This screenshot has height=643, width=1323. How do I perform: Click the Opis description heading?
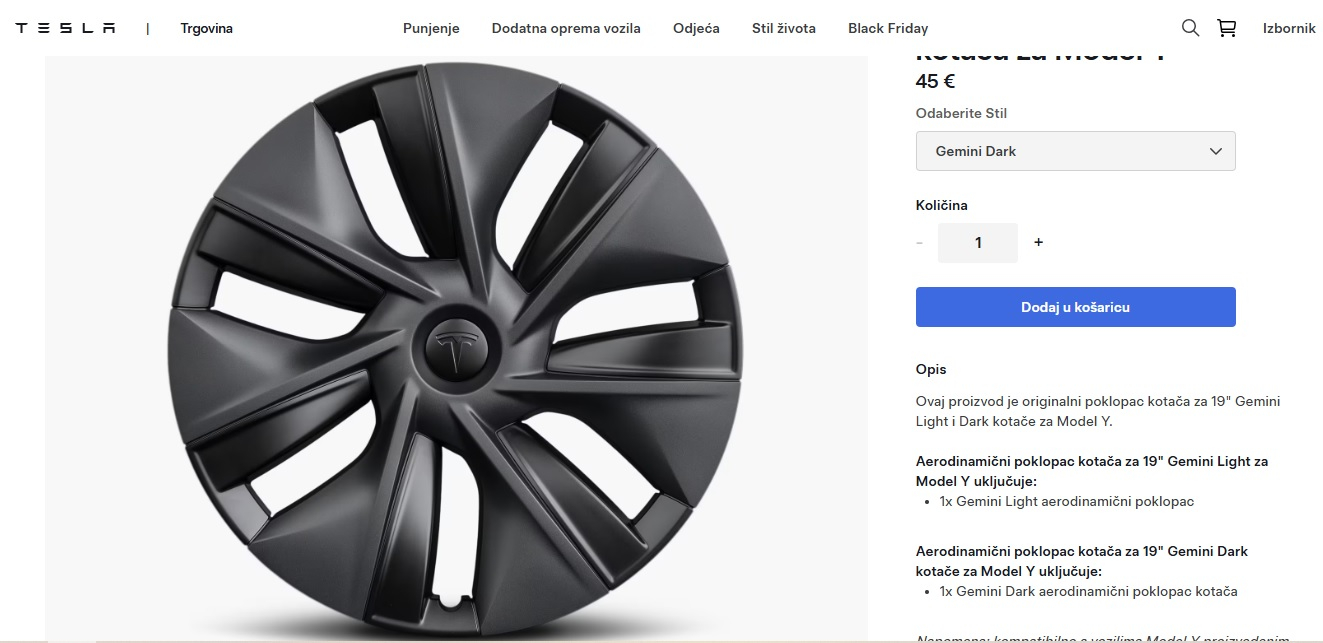point(931,369)
